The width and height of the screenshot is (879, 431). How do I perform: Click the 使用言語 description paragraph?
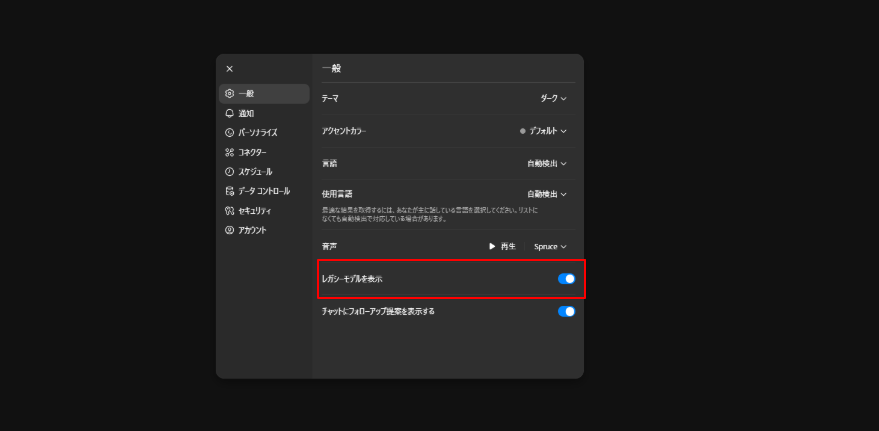[x=430, y=214]
